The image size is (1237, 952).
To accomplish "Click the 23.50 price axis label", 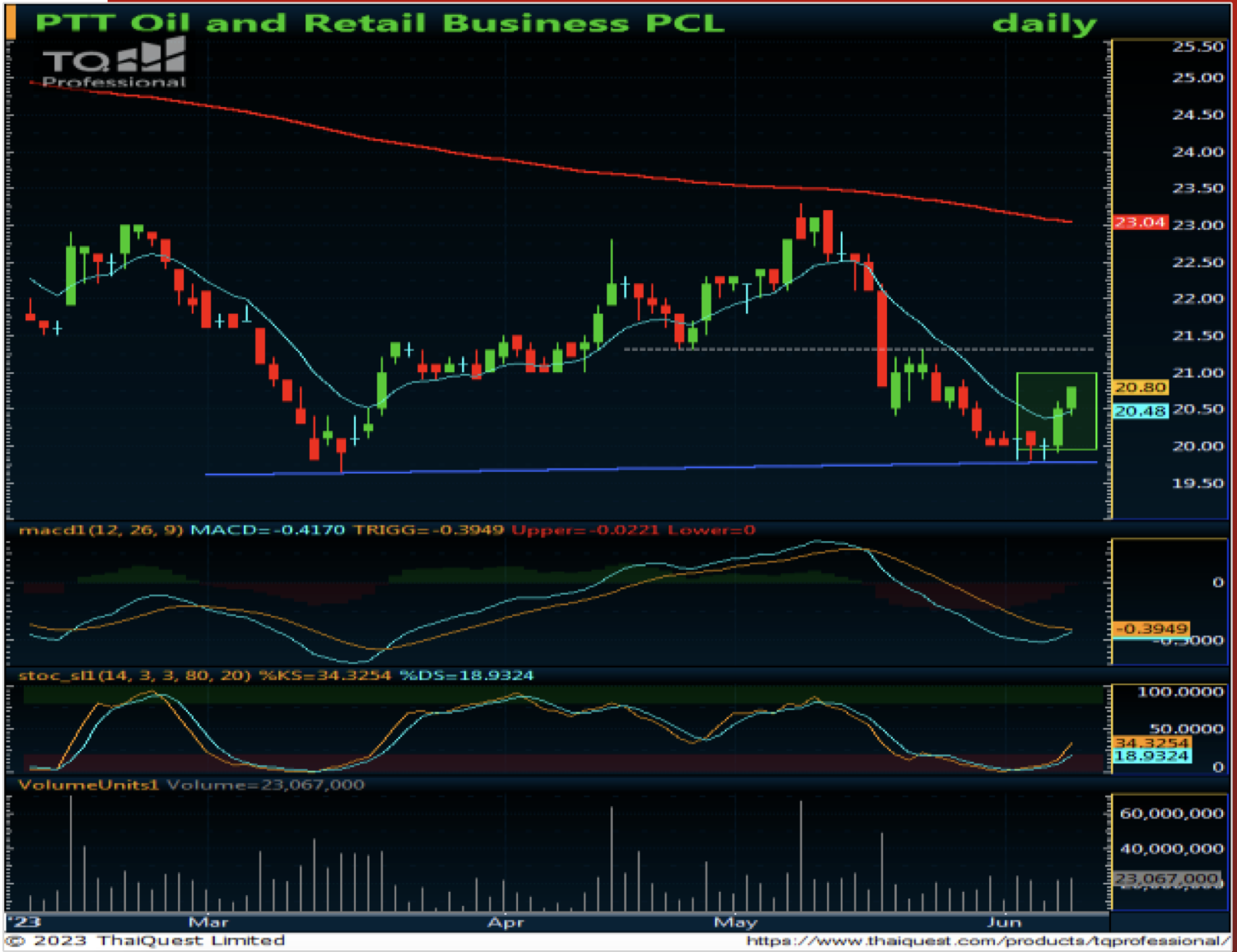I will pyautogui.click(x=1197, y=189).
